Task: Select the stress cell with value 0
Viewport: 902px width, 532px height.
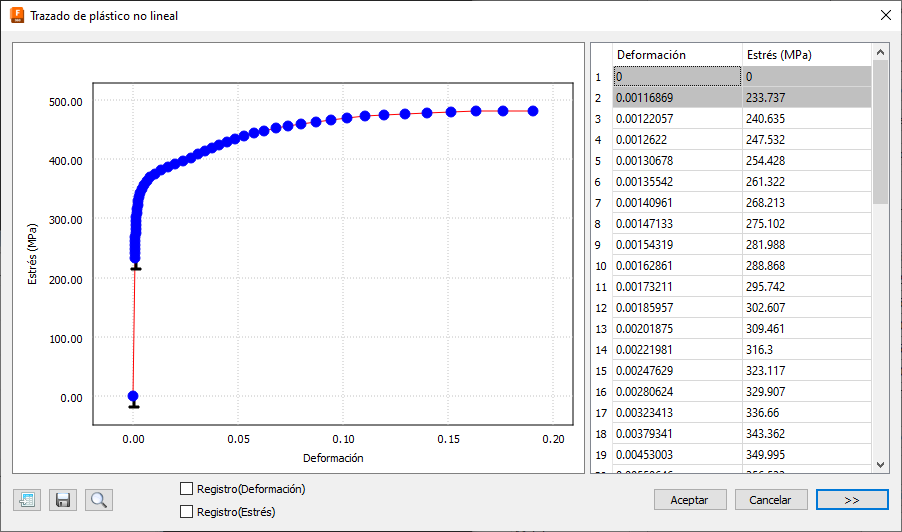Action: (807, 76)
